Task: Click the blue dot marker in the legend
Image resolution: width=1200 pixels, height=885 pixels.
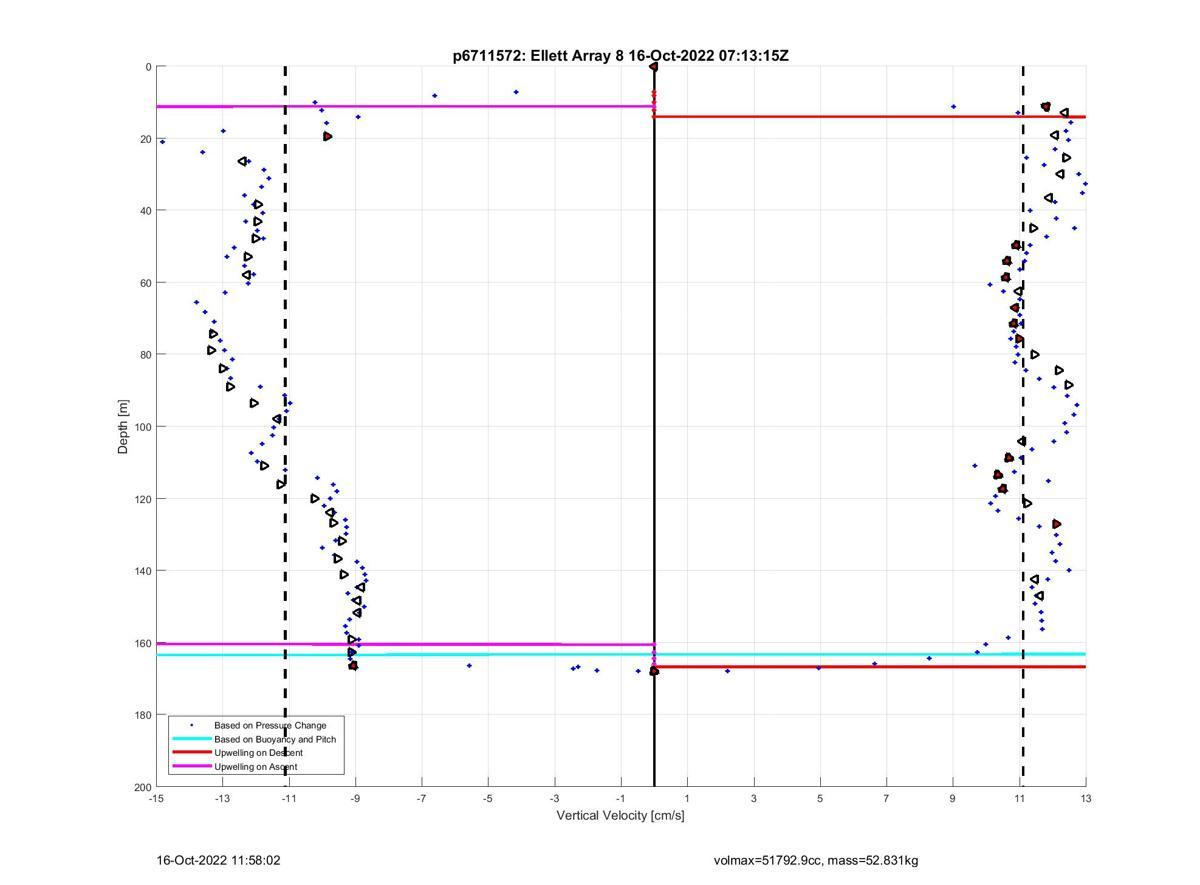Action: coord(191,725)
